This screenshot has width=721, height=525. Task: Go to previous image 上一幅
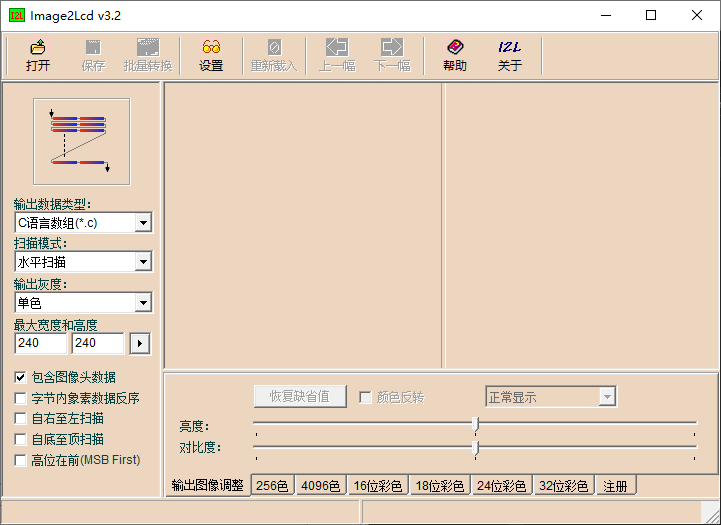337,56
